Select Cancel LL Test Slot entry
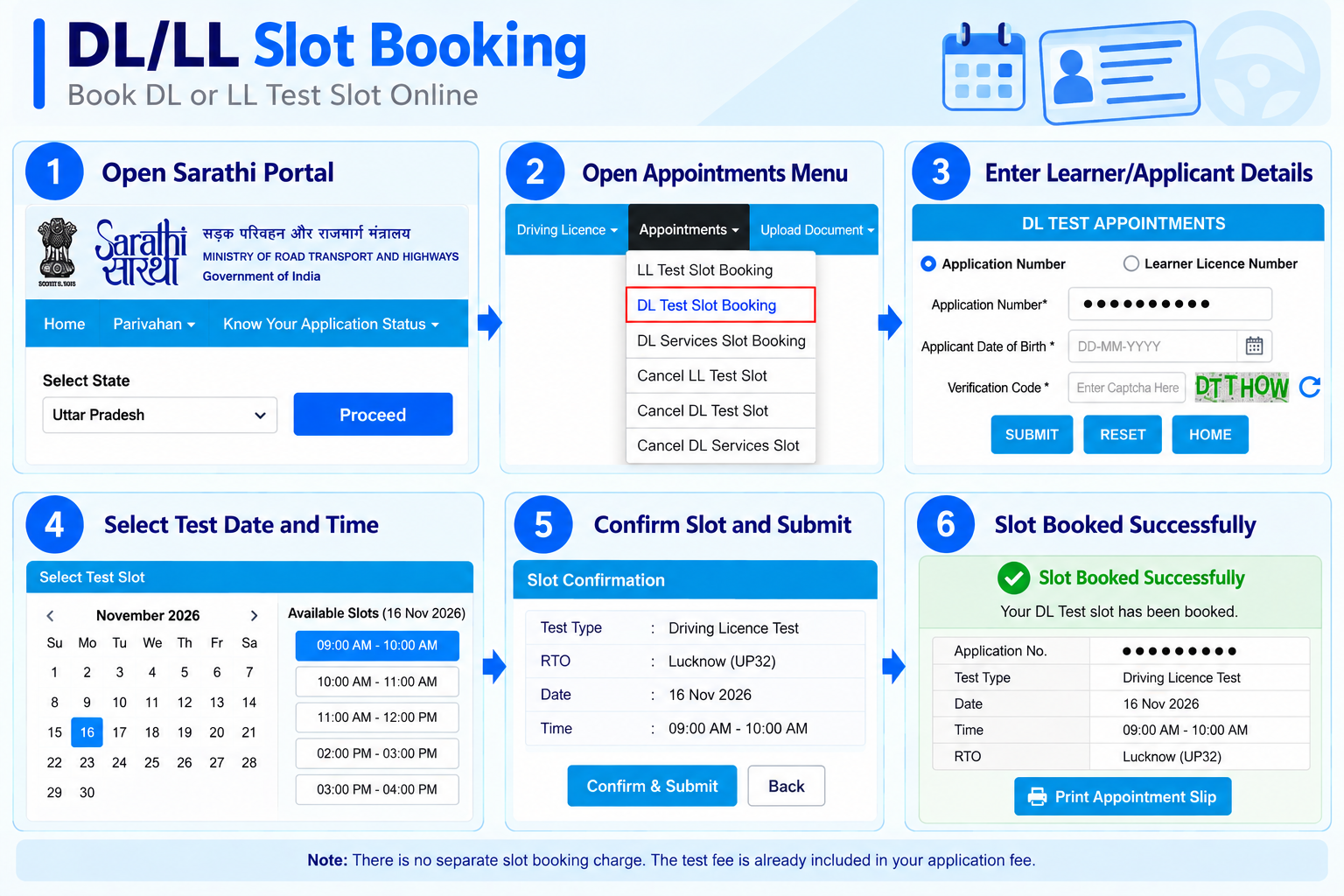The width and height of the screenshot is (1344, 896). tap(721, 375)
